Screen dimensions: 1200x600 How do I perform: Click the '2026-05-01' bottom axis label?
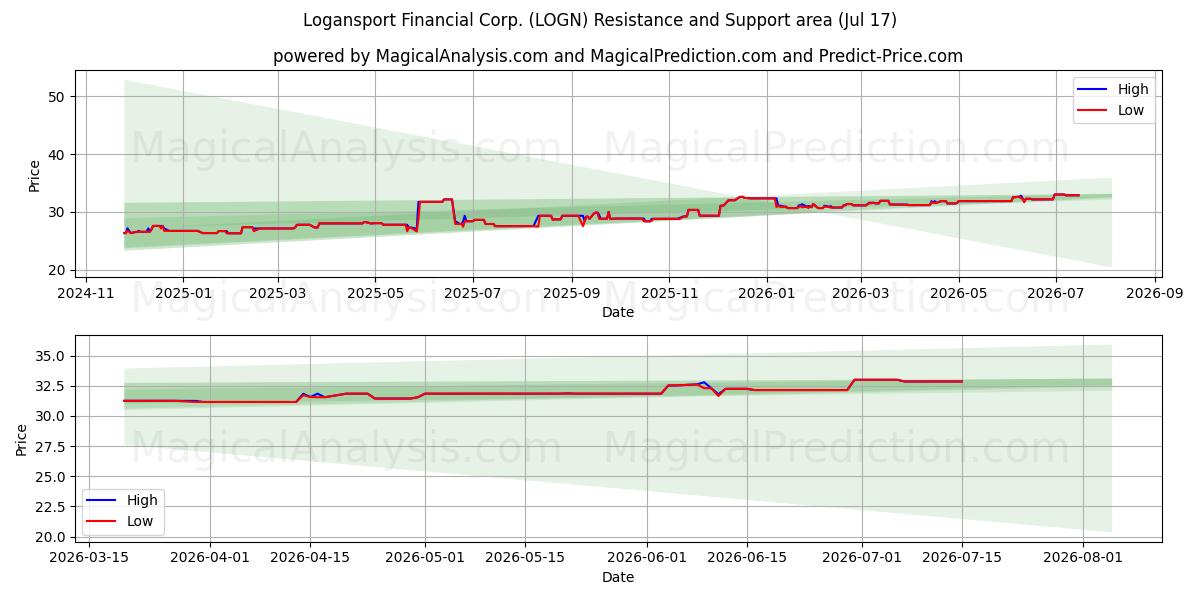(425, 560)
